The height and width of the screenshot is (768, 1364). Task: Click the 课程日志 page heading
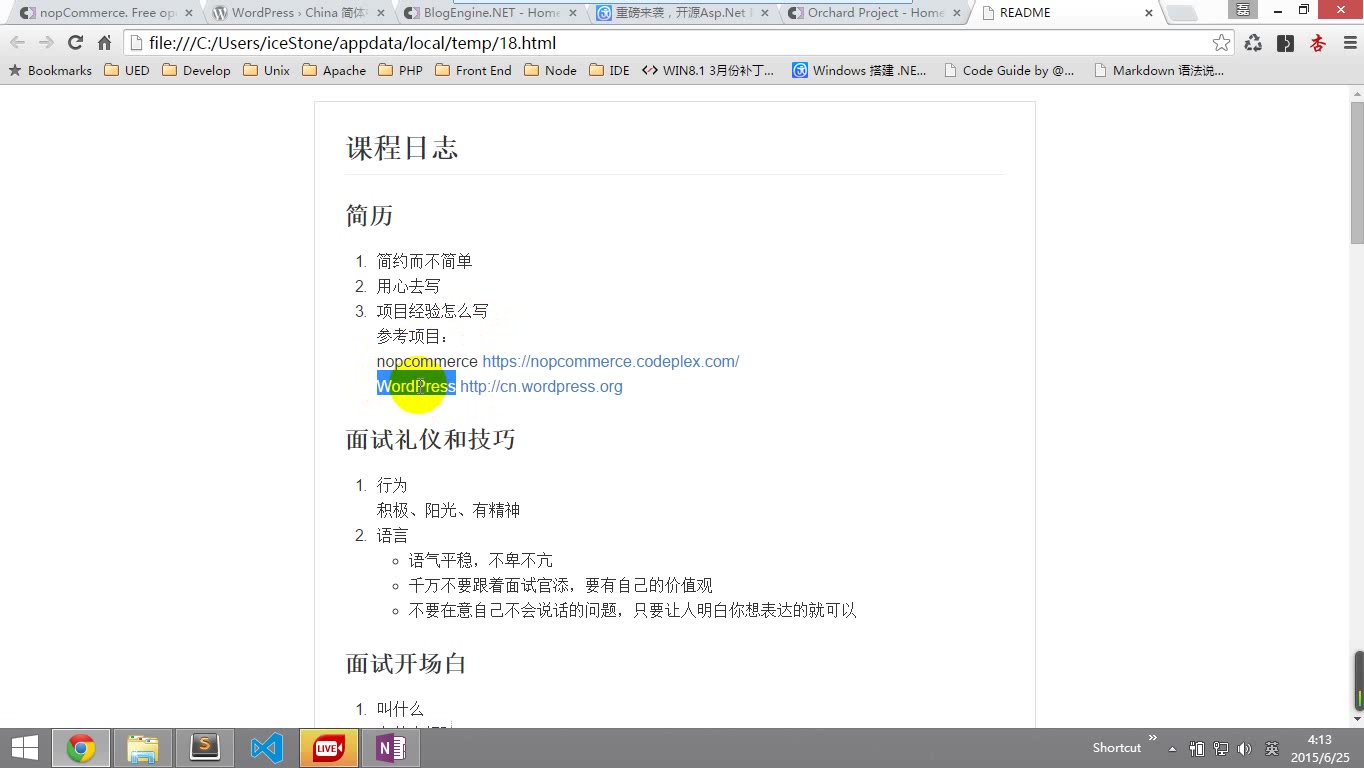[402, 148]
